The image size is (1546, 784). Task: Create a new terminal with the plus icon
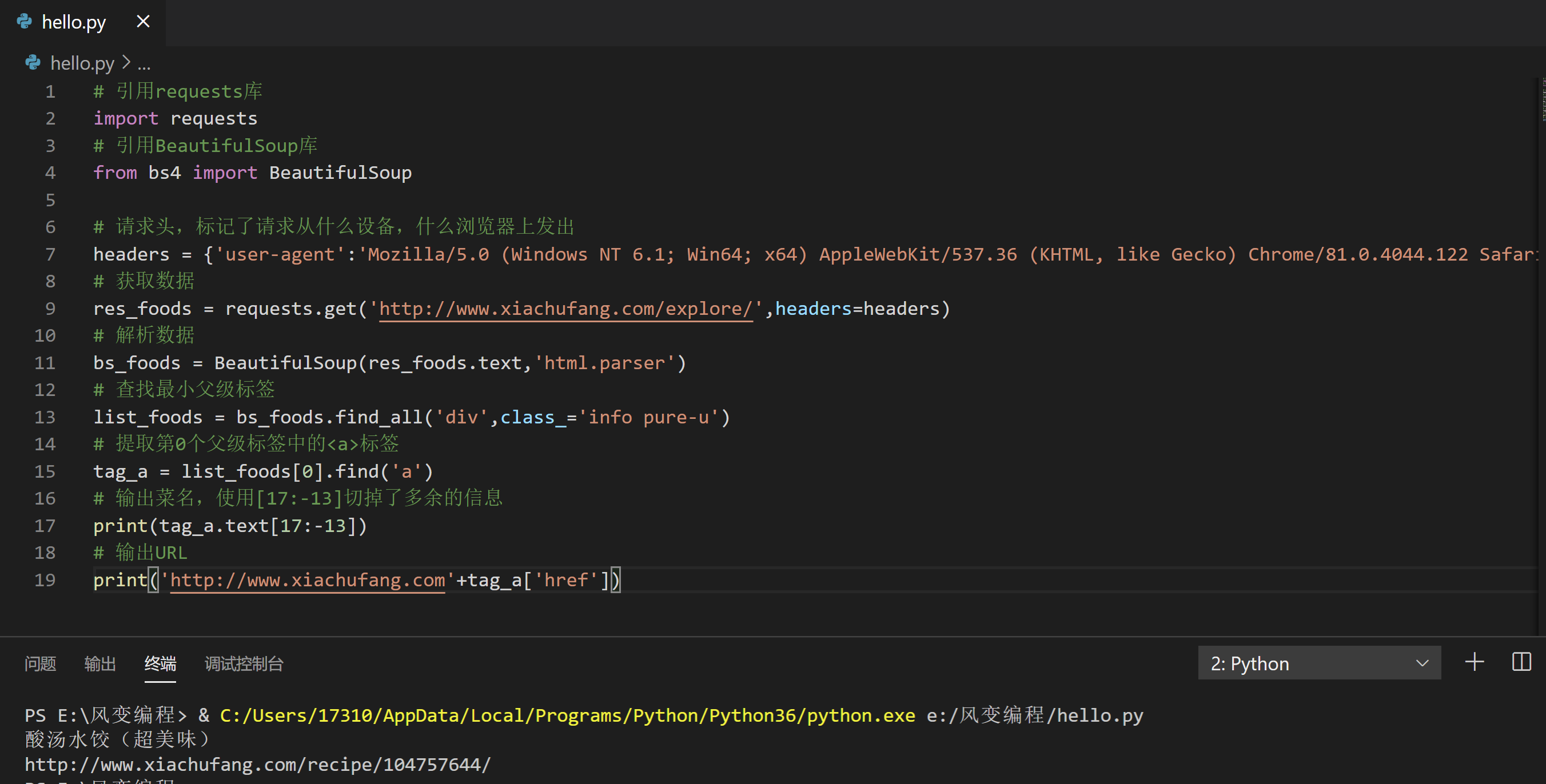coord(1475,662)
